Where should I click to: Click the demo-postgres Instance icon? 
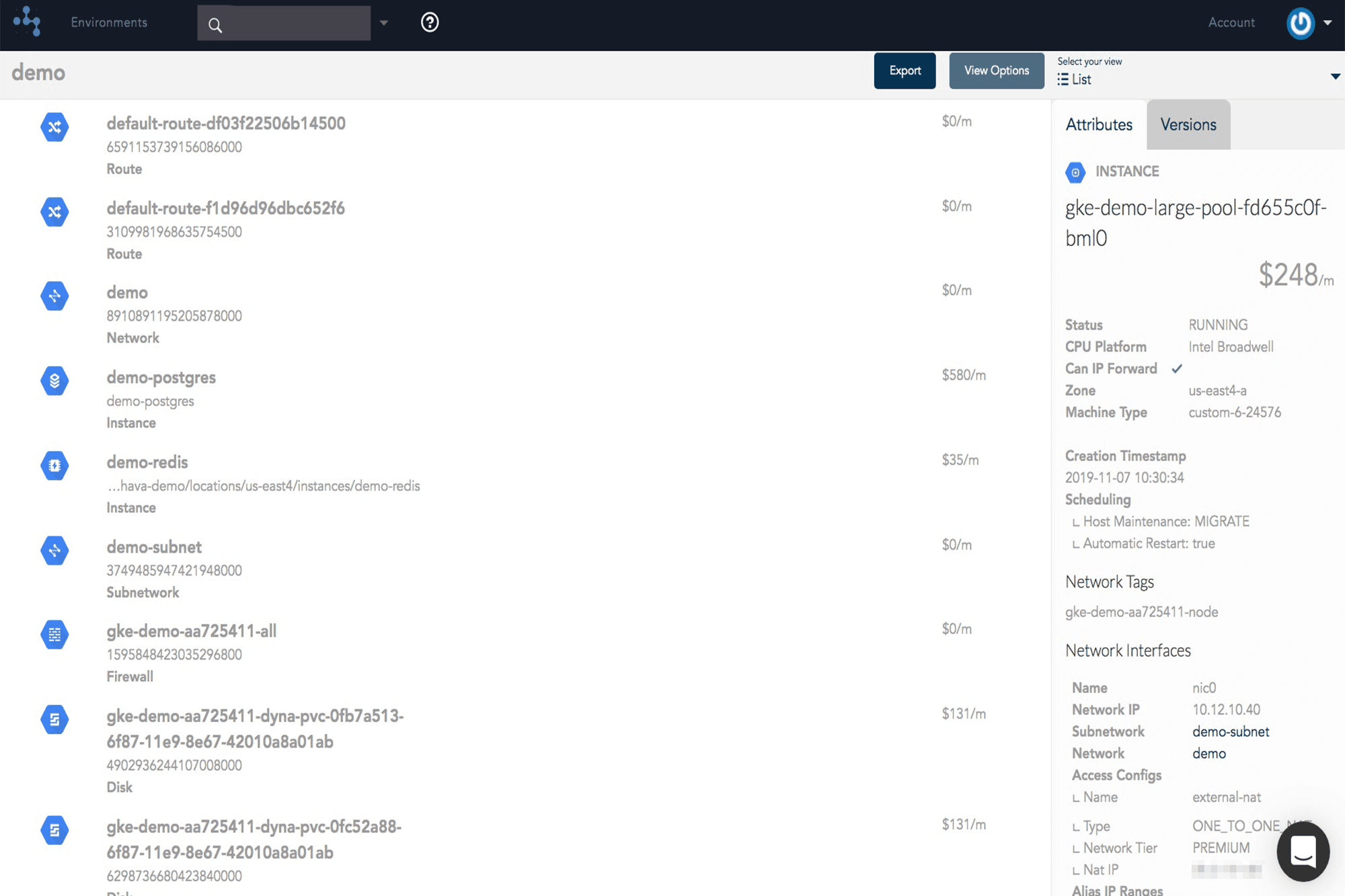pyautogui.click(x=54, y=380)
